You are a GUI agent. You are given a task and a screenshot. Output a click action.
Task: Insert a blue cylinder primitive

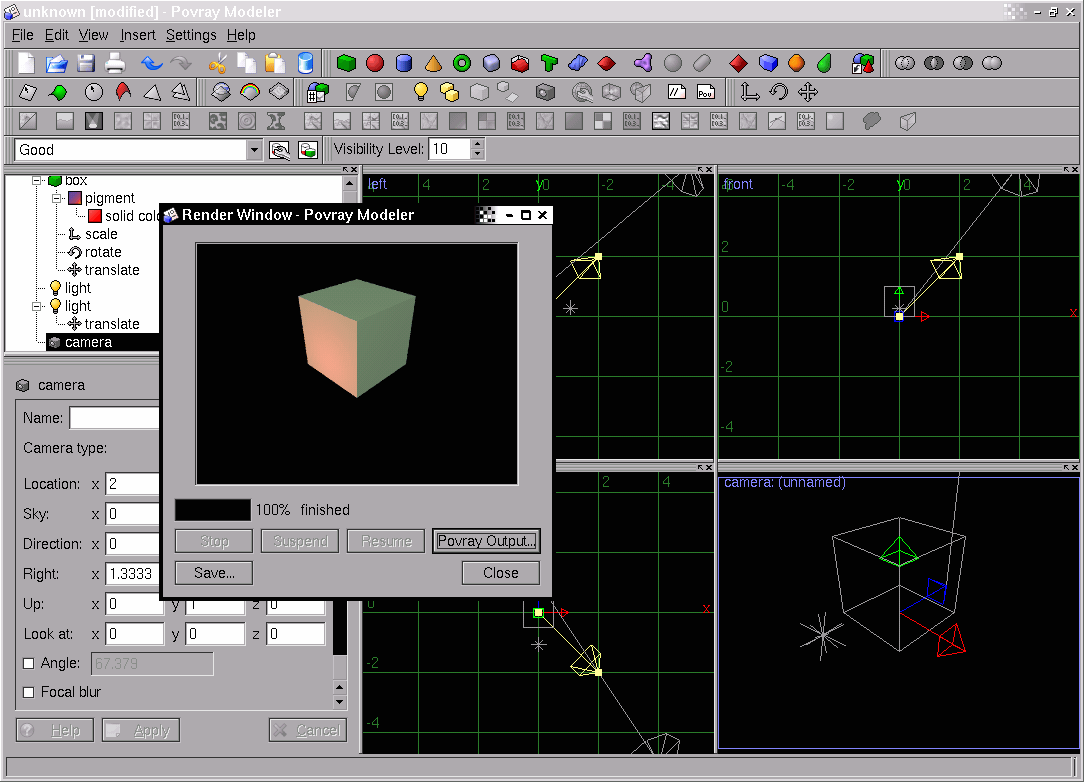click(404, 64)
